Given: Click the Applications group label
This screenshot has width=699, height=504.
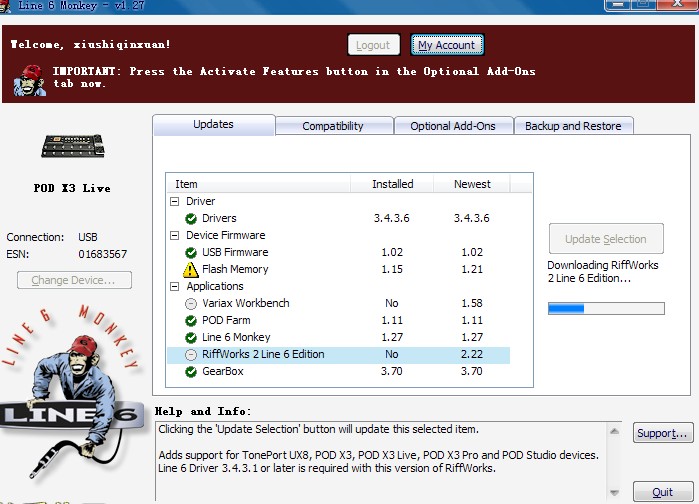Looking at the screenshot, I should click(215, 286).
